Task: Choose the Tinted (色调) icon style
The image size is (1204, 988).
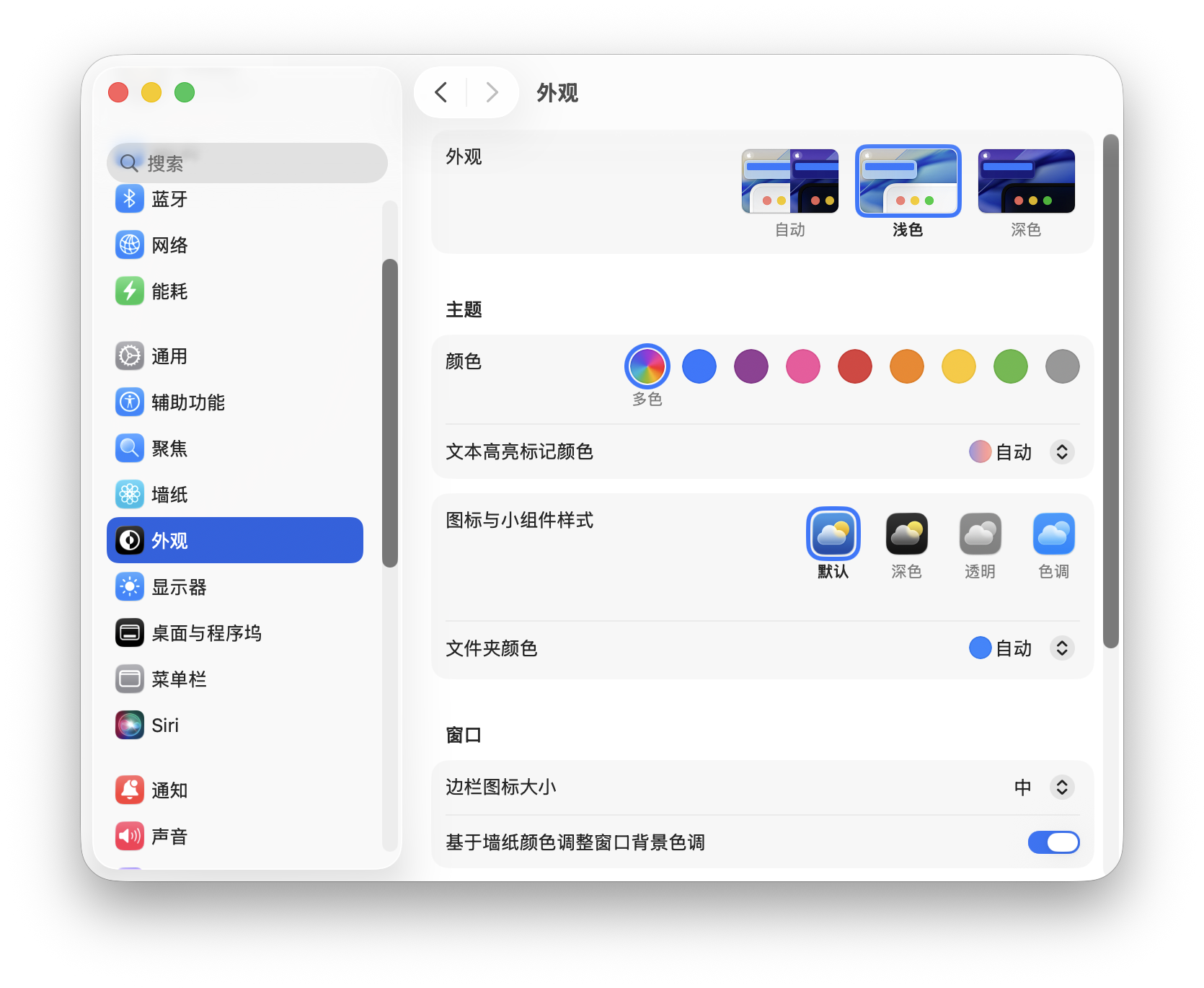Action: pyautogui.click(x=1053, y=534)
